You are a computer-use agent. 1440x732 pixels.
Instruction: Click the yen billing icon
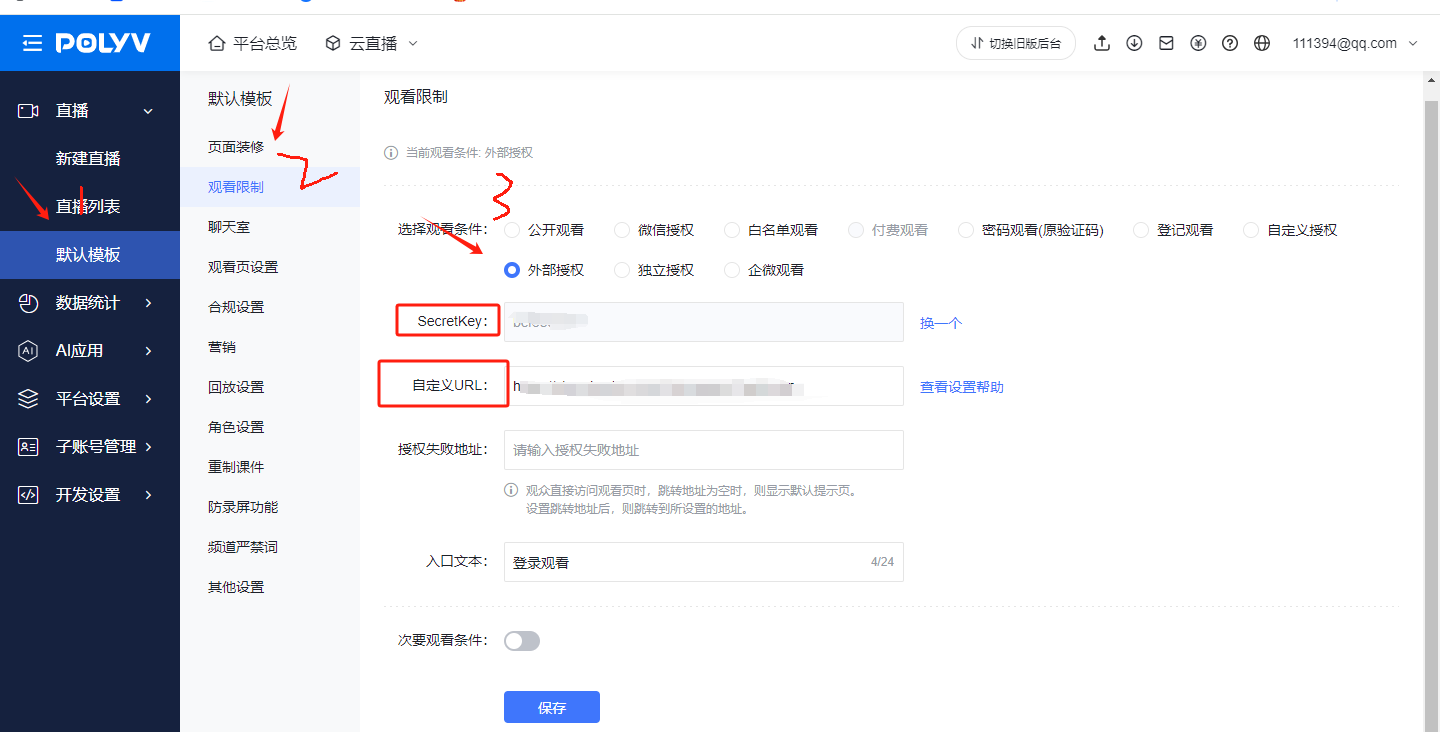[1198, 43]
